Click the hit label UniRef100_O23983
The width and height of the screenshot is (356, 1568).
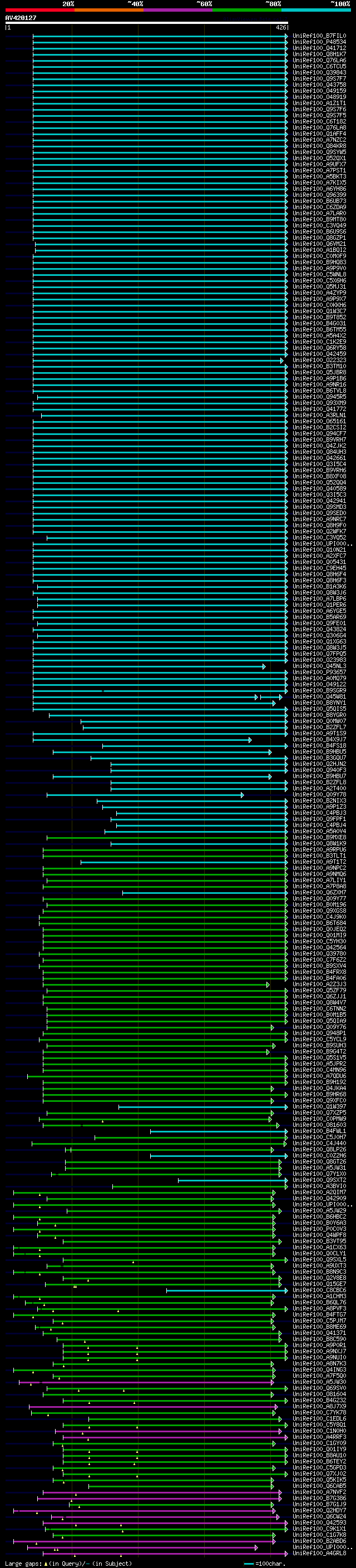[x=319, y=660]
